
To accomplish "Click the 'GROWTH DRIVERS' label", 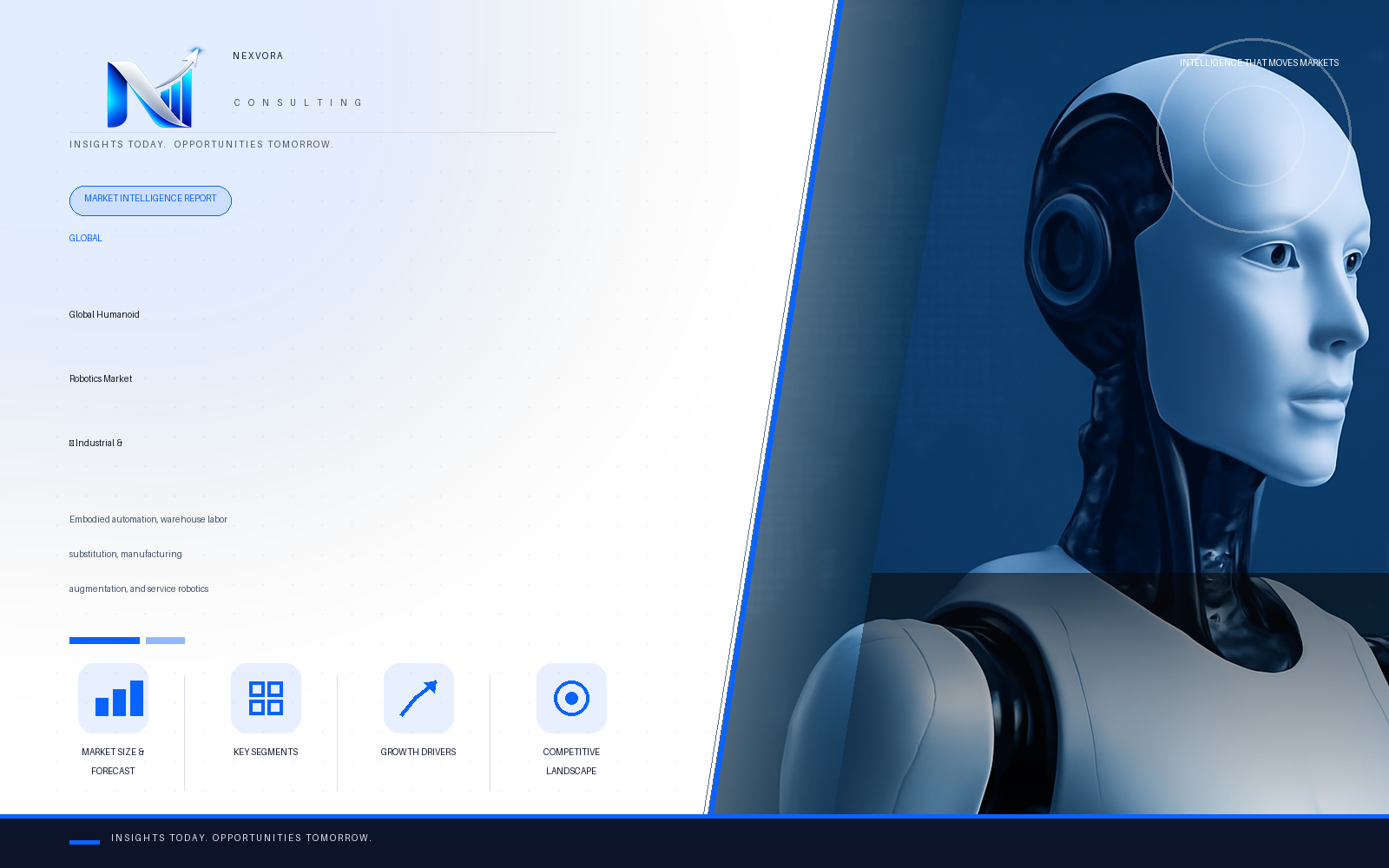I will click(418, 752).
